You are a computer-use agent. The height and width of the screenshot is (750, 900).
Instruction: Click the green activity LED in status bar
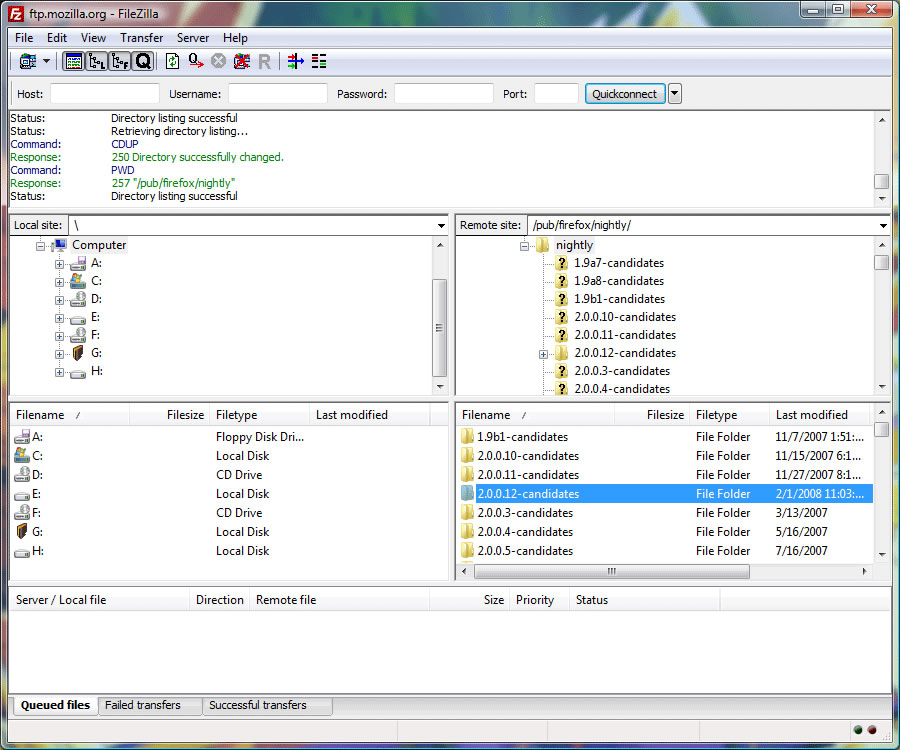[x=858, y=730]
